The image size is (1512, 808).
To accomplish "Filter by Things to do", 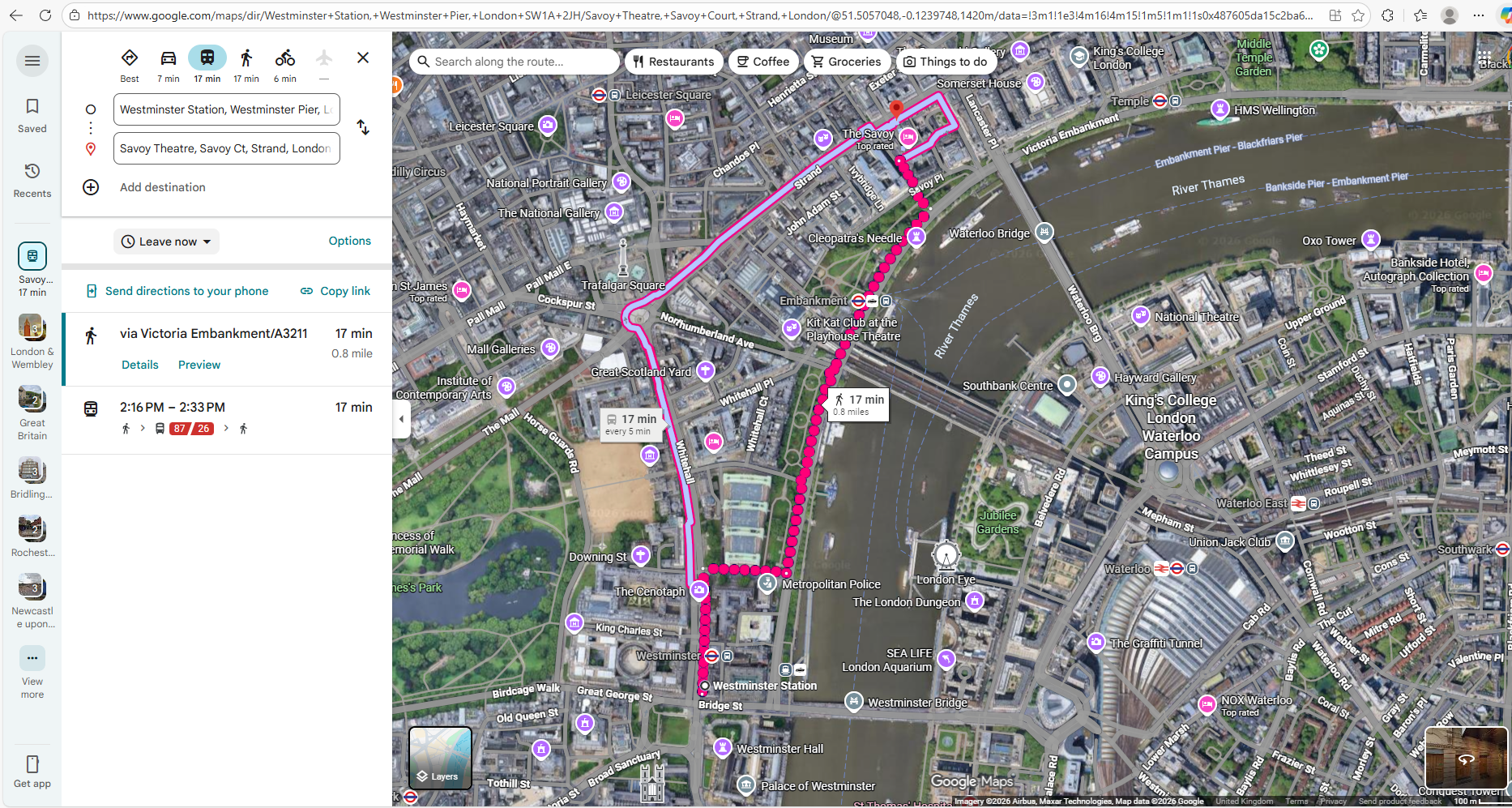I will pyautogui.click(x=946, y=62).
